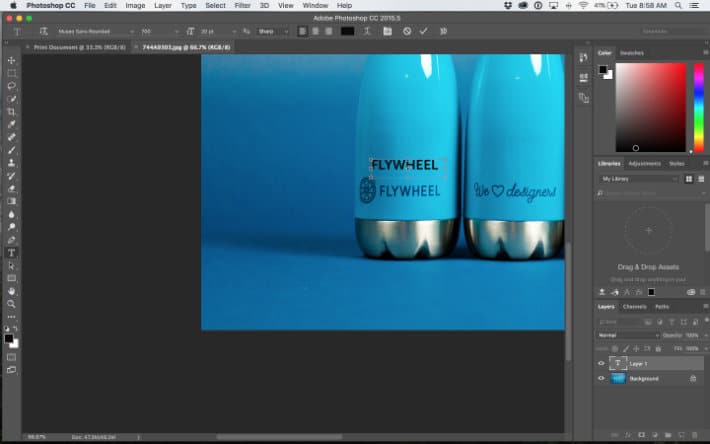Image resolution: width=710 pixels, height=444 pixels.
Task: Add a layer mask from Layers panel bottom
Action: (641, 435)
